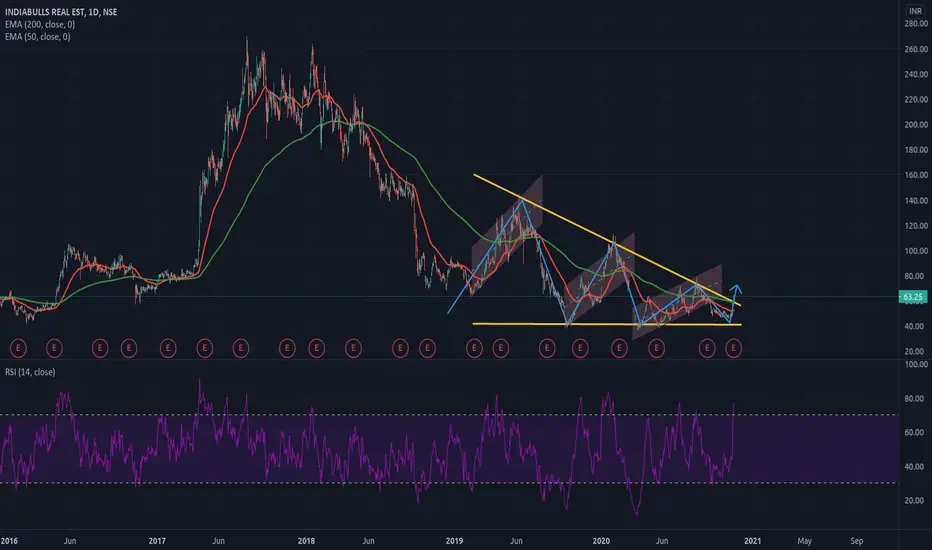Click the 2019 time axis label
The image size is (932, 550).
coord(454,541)
